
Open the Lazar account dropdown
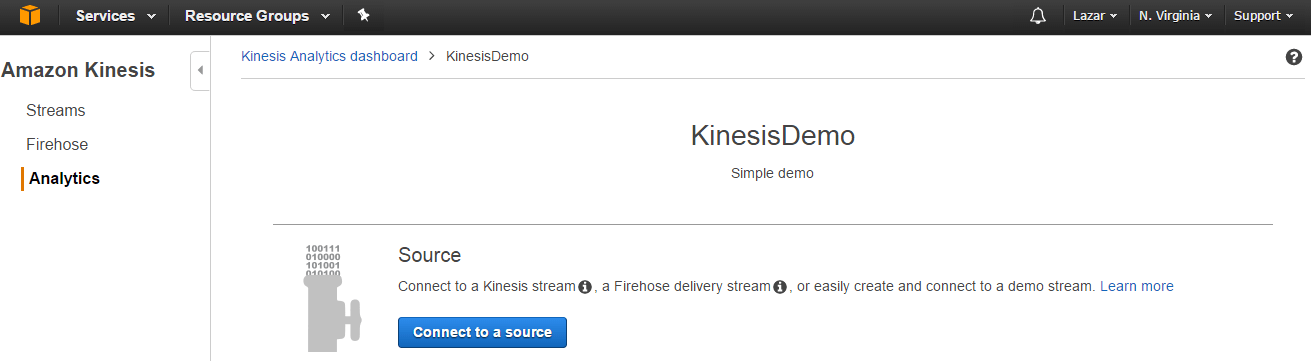tap(1095, 16)
